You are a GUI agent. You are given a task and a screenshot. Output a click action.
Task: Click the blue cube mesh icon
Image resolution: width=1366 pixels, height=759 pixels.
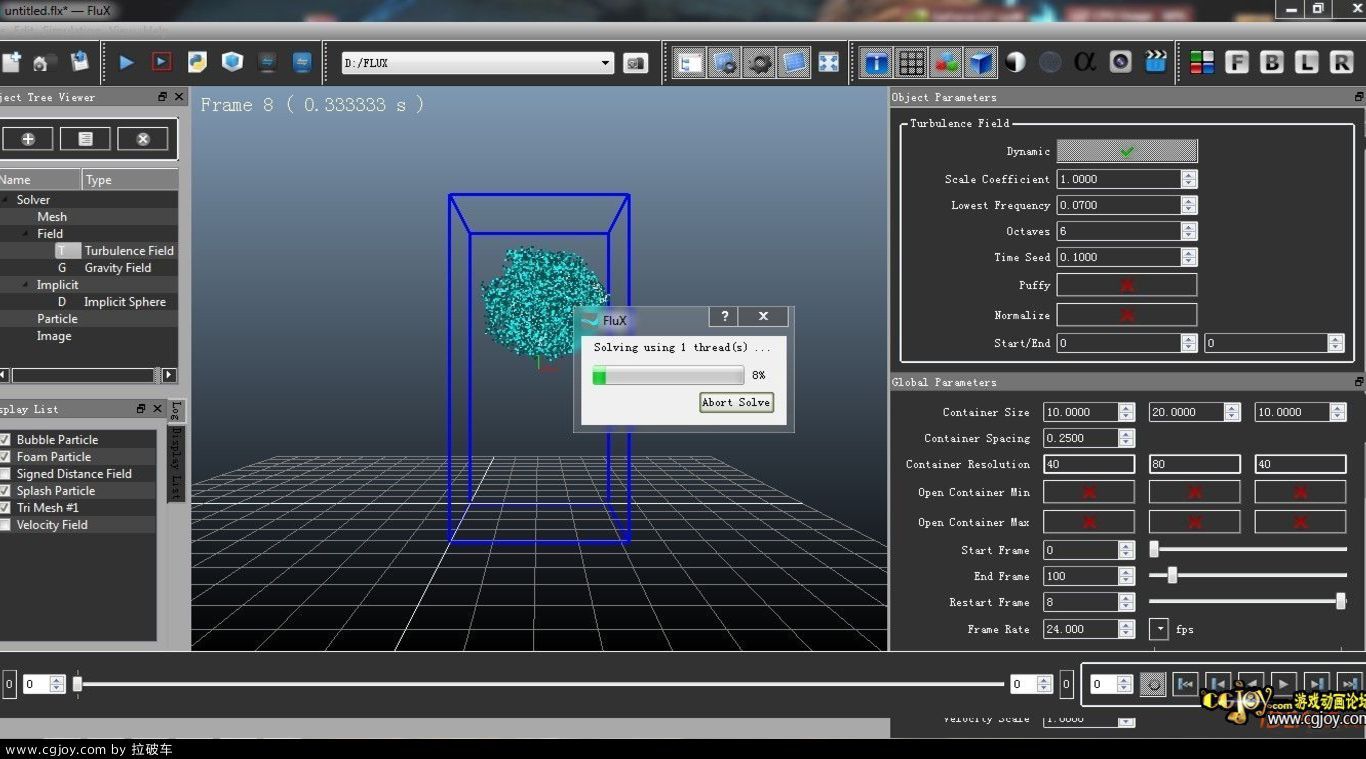click(232, 62)
